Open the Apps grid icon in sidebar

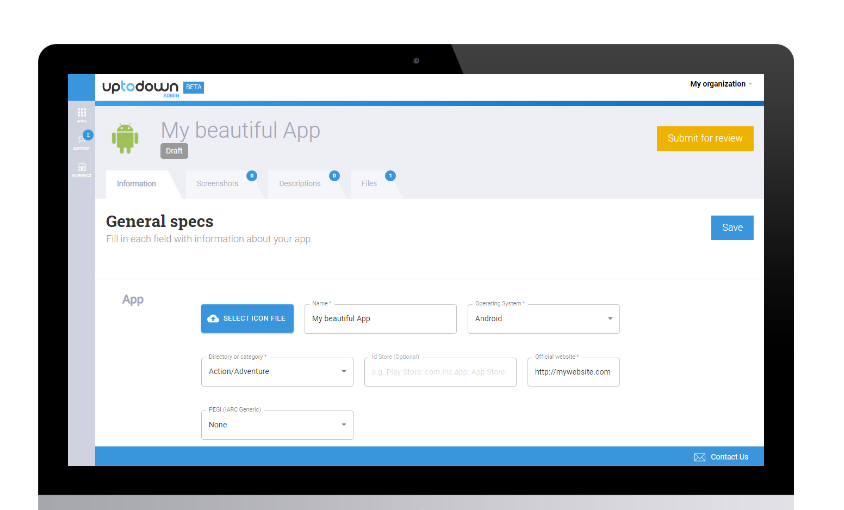tap(82, 113)
